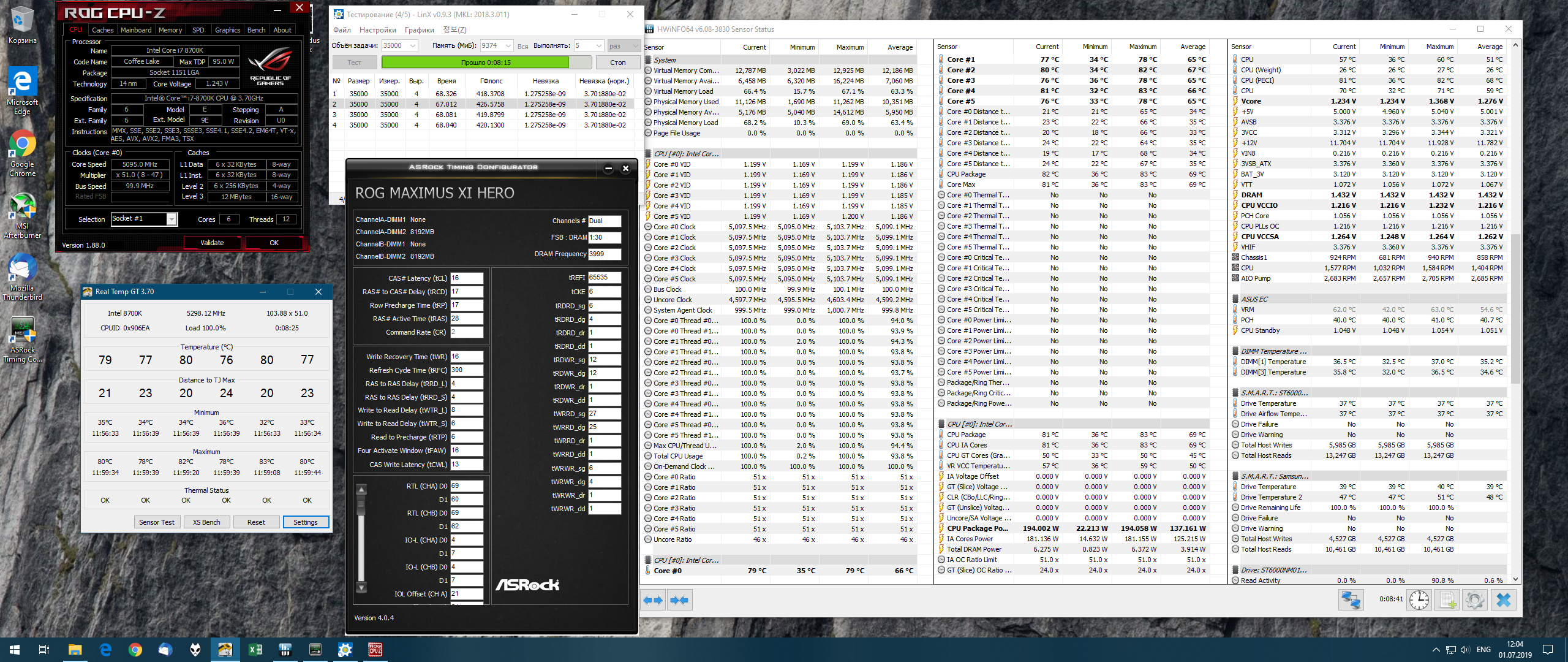The height and width of the screenshot is (662, 1568).
Task: Open the LinX memory size dropdown
Action: coord(508,46)
